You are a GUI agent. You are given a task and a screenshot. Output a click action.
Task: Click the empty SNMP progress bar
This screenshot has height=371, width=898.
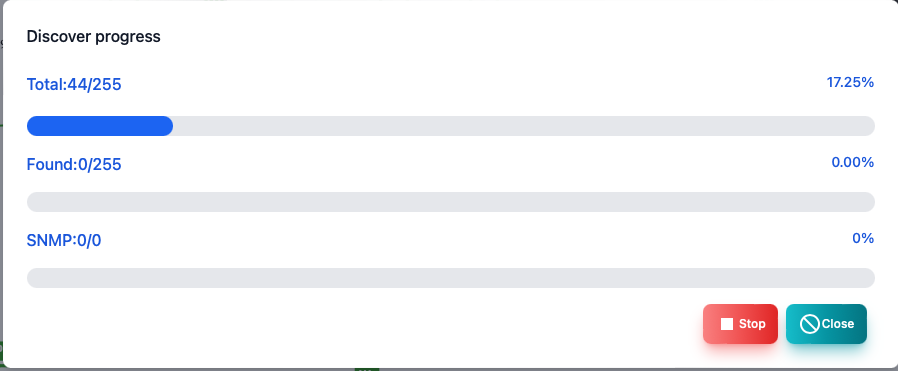tap(451, 278)
